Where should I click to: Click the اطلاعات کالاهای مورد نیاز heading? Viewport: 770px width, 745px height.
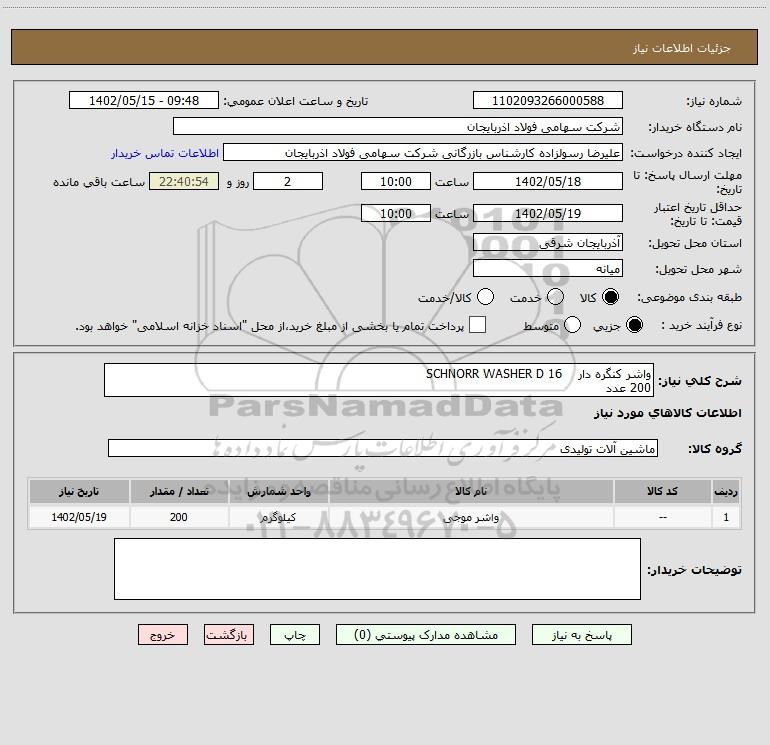pos(668,413)
